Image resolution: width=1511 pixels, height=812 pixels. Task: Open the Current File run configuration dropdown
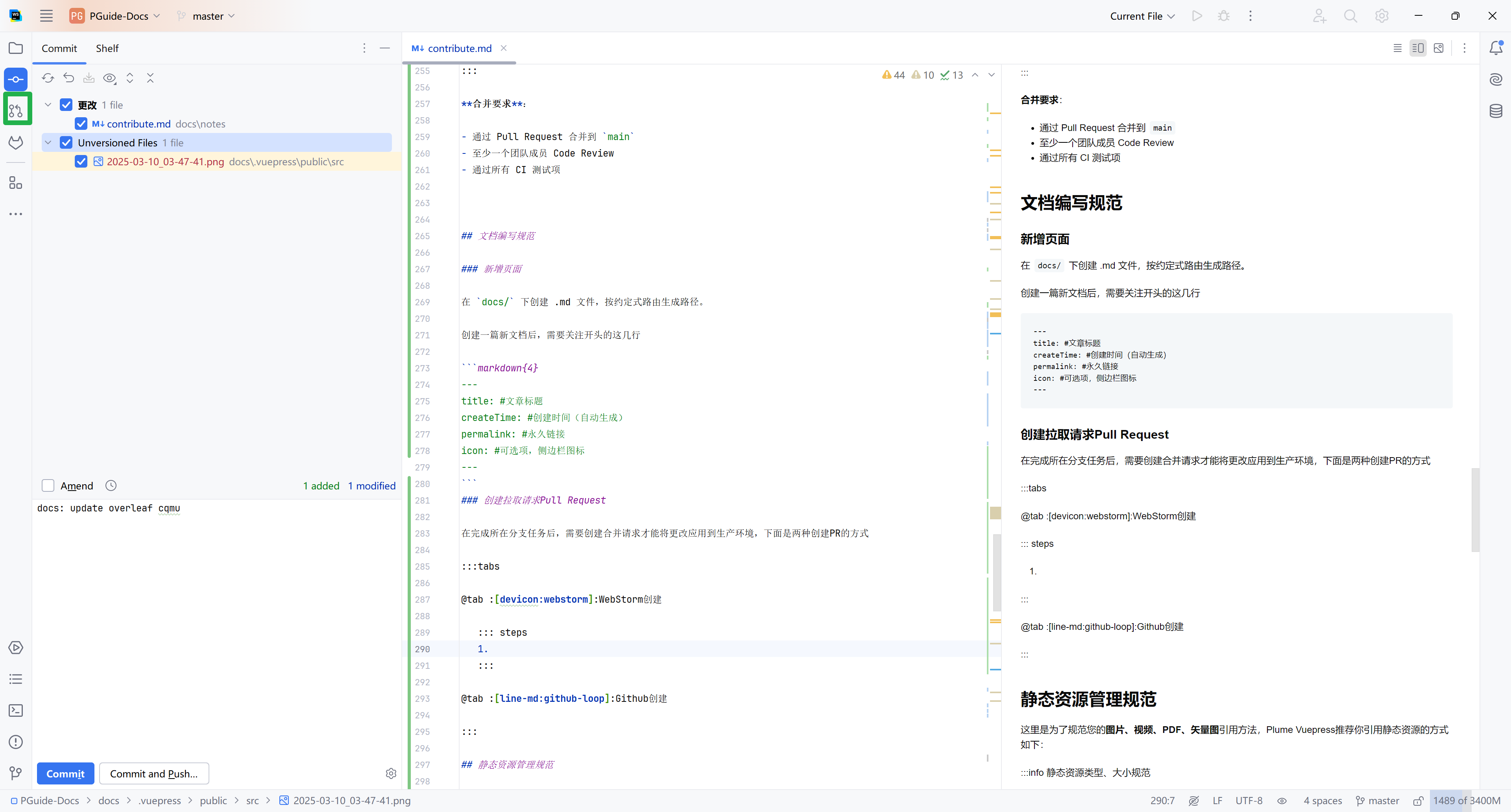1142,16
